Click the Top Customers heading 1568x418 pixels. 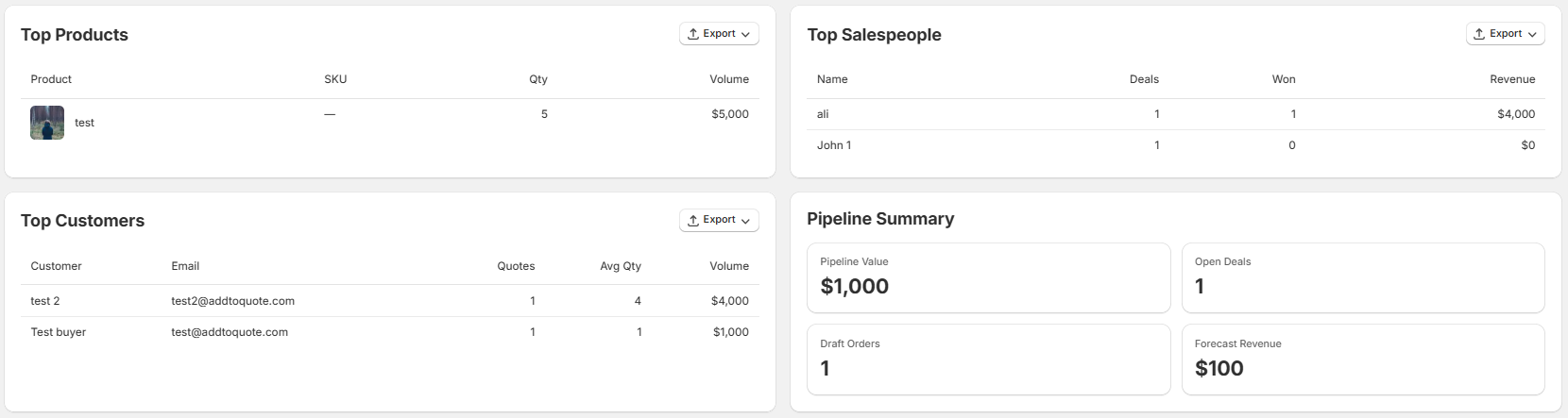point(82,221)
